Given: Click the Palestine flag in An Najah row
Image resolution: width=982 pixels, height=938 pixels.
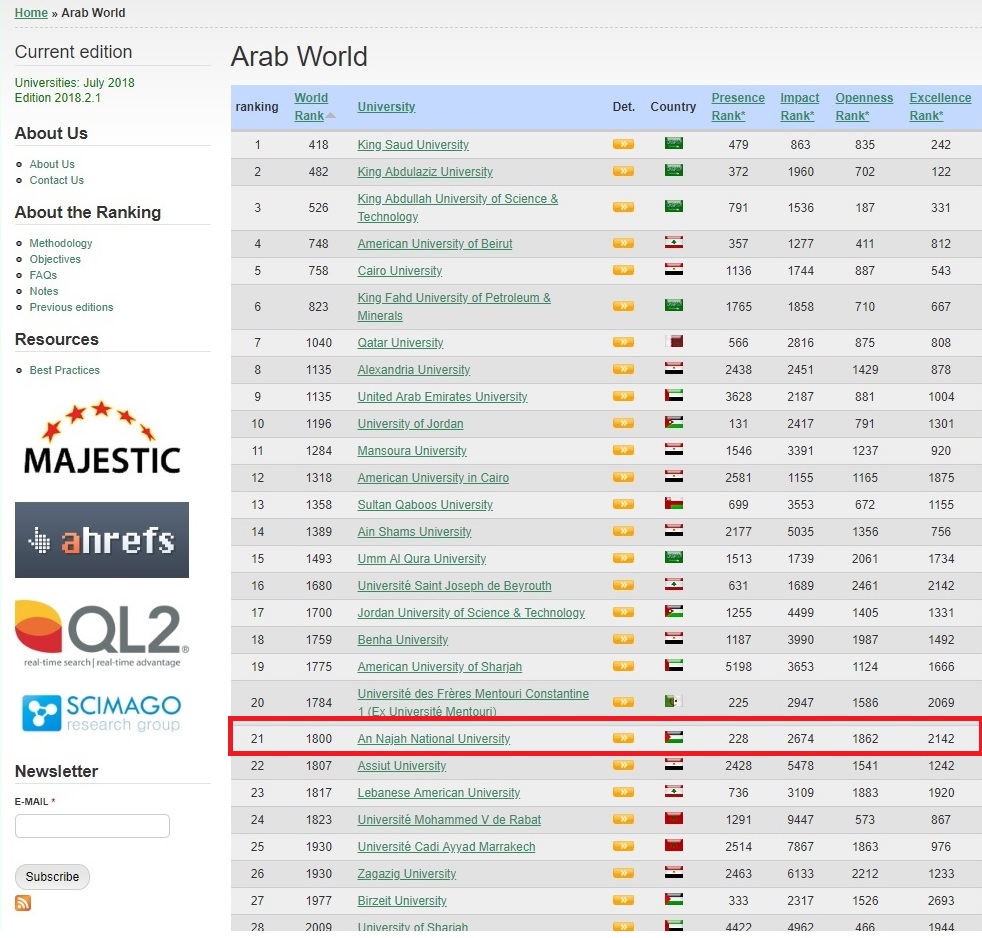Looking at the screenshot, I should click(x=674, y=737).
